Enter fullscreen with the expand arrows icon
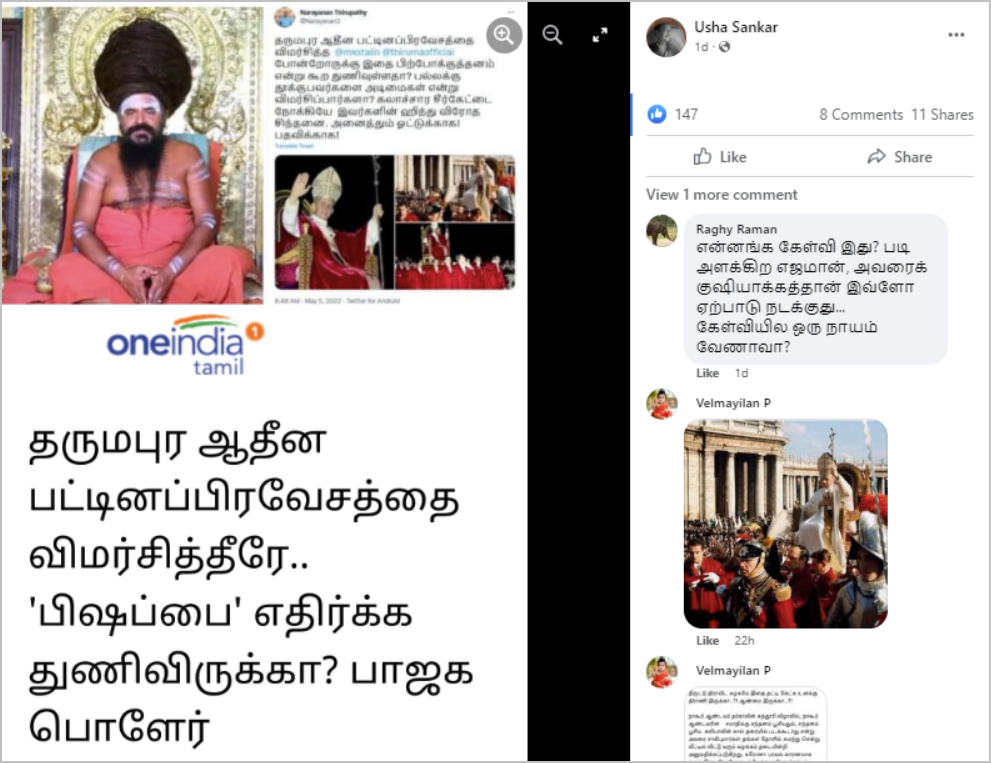 pyautogui.click(x=600, y=35)
